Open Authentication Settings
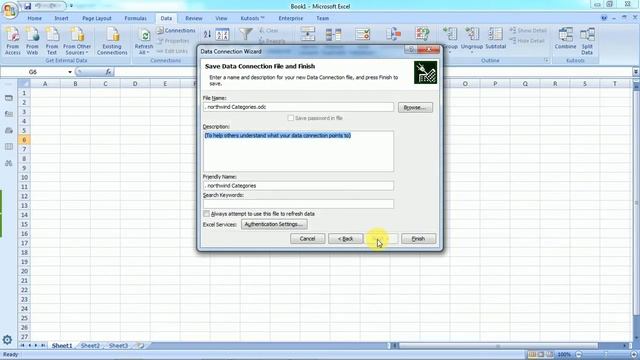 click(x=274, y=224)
